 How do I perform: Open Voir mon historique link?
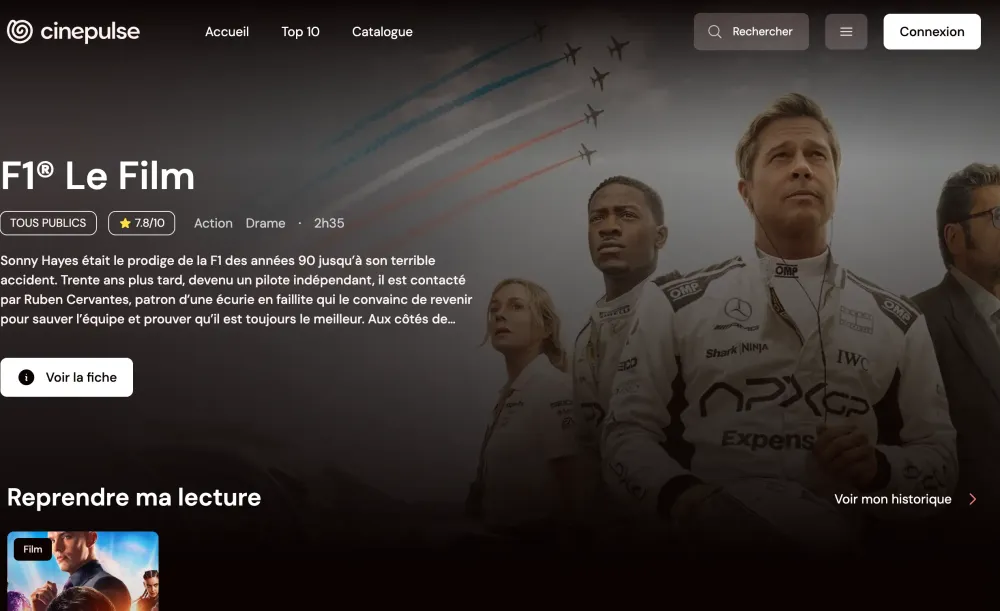pyautogui.click(x=893, y=499)
